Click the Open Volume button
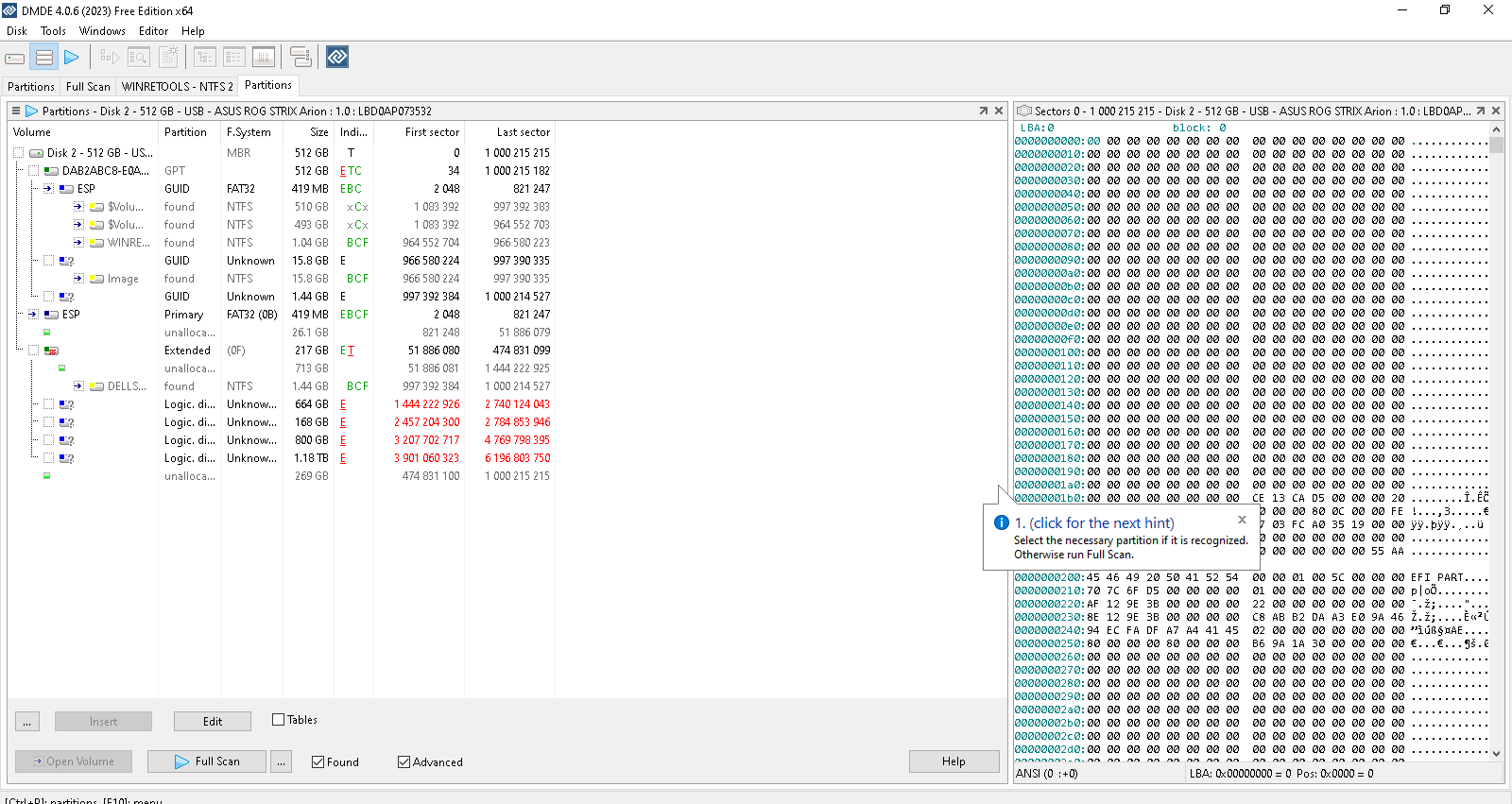The width and height of the screenshot is (1512, 804). pyautogui.click(x=74, y=761)
